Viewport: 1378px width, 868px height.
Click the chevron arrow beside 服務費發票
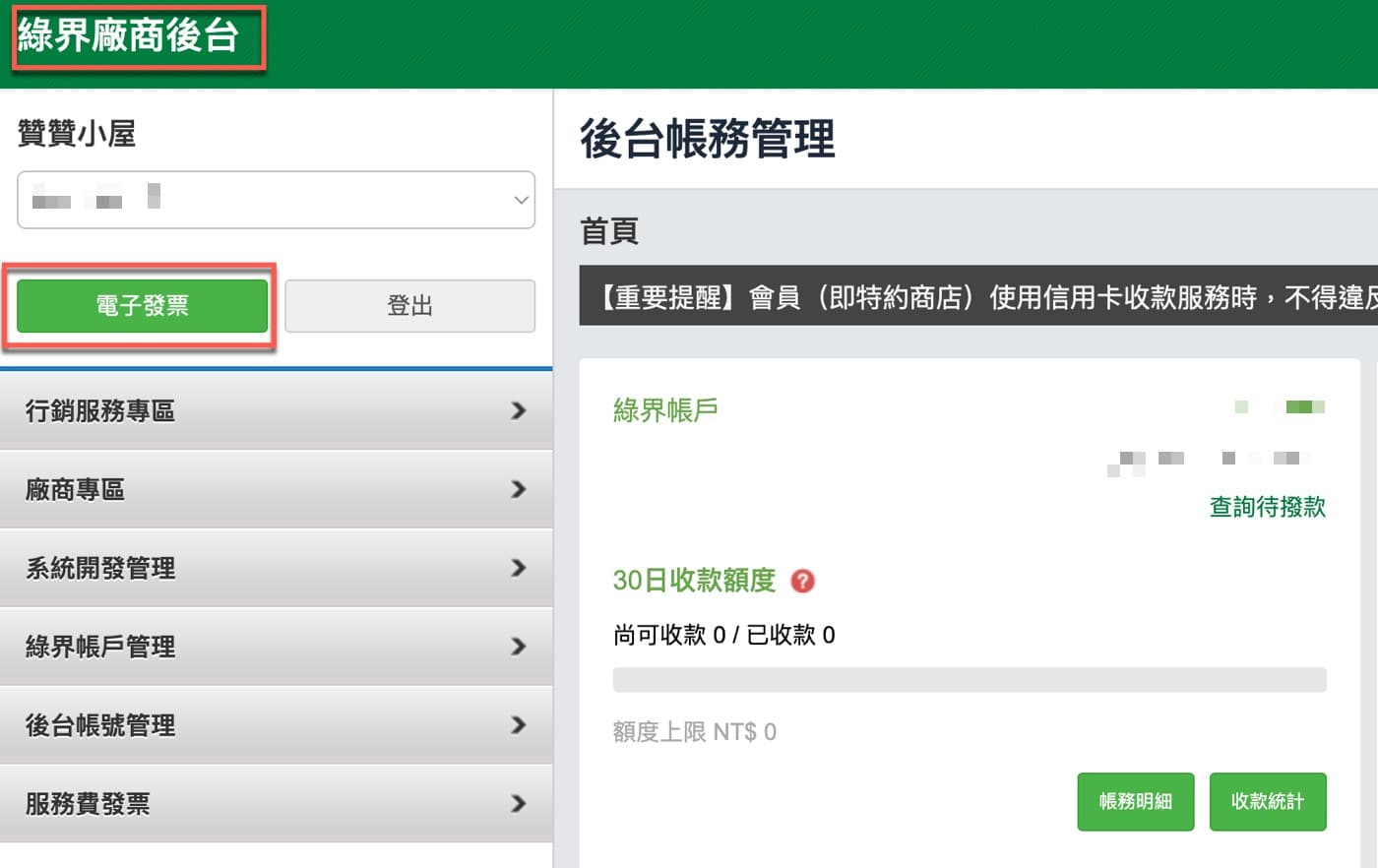519,804
